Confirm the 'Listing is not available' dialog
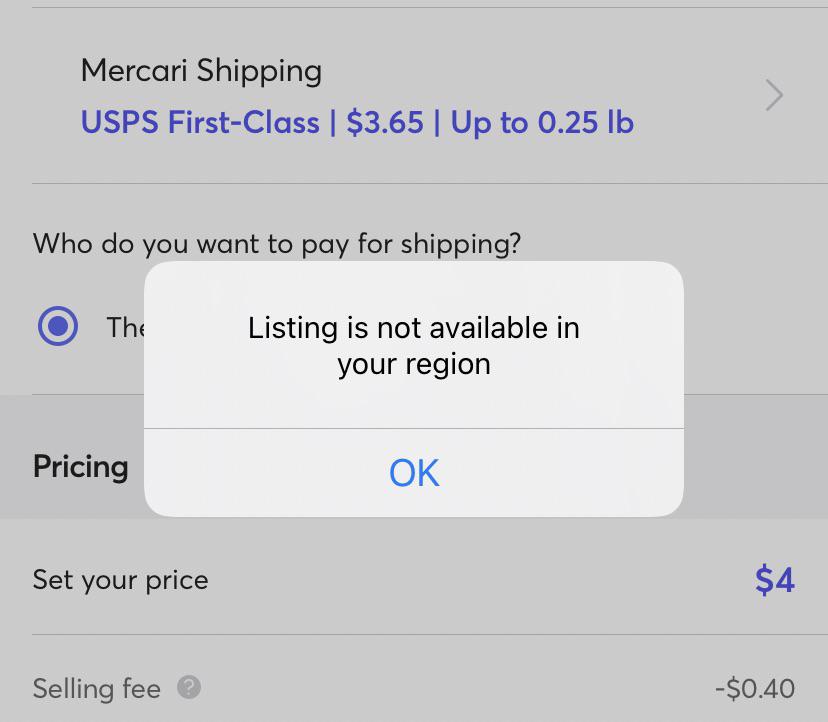 [x=413, y=473]
